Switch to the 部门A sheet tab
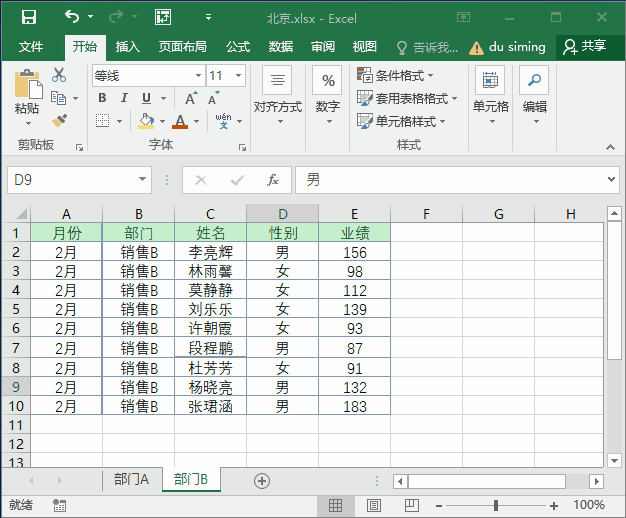The height and width of the screenshot is (518, 626). point(131,479)
